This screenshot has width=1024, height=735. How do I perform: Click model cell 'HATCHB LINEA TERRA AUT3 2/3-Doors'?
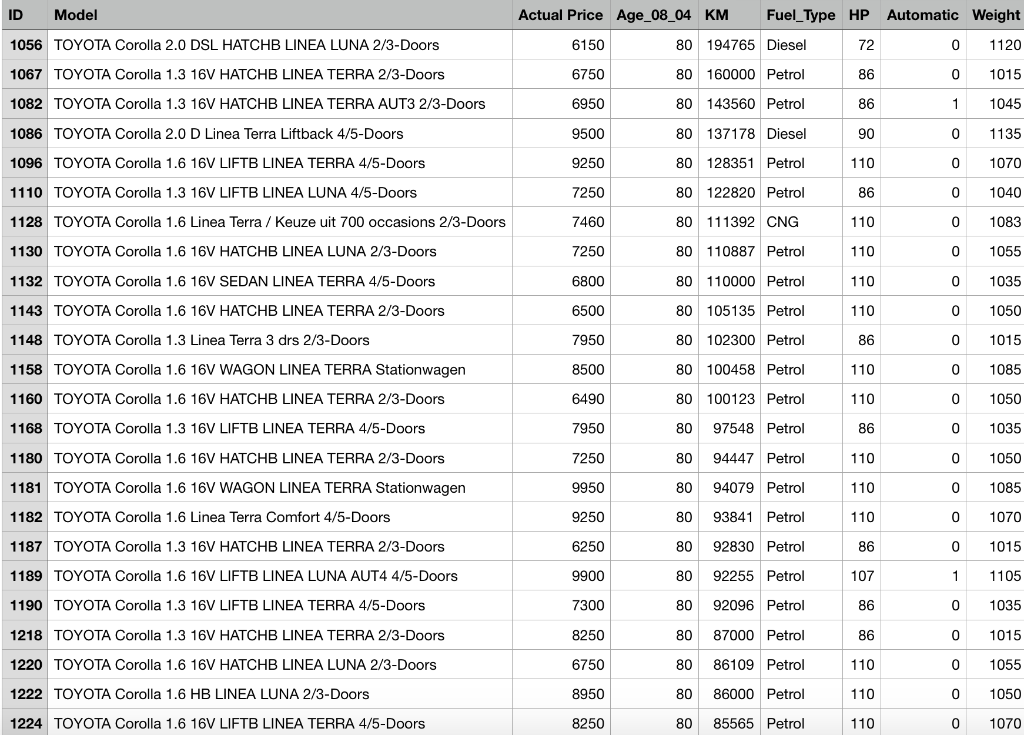[280, 104]
